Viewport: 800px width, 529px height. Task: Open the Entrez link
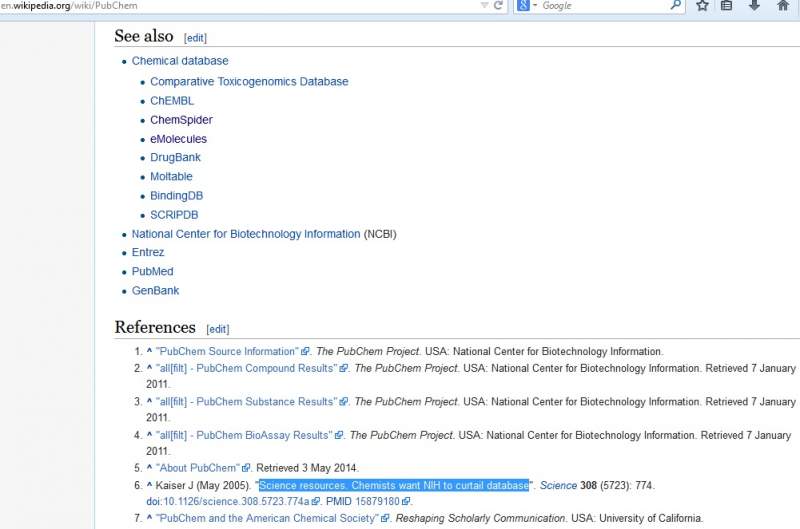click(148, 253)
